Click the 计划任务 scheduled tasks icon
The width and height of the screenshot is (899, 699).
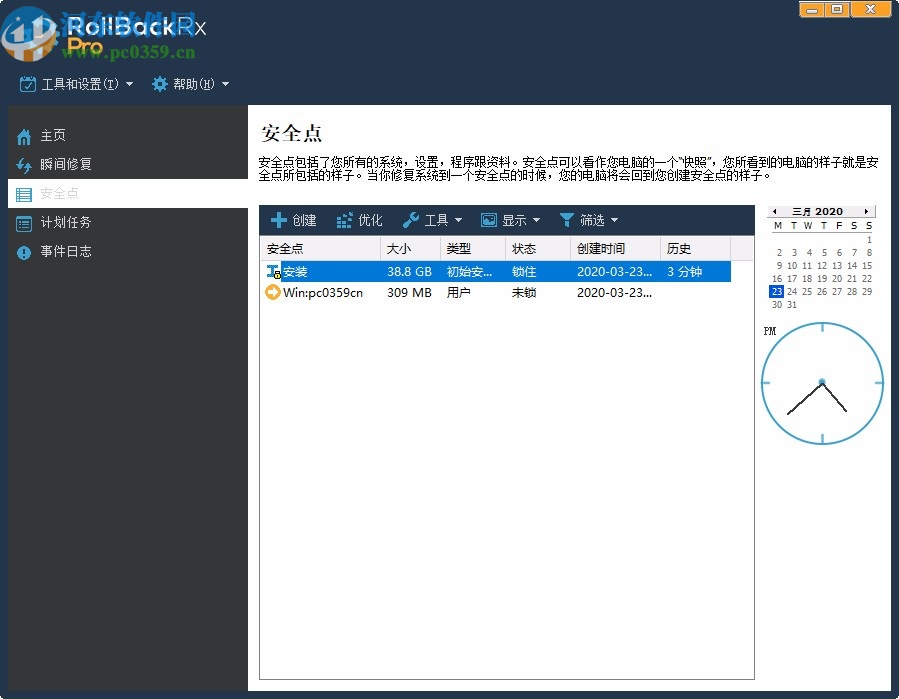coord(24,222)
